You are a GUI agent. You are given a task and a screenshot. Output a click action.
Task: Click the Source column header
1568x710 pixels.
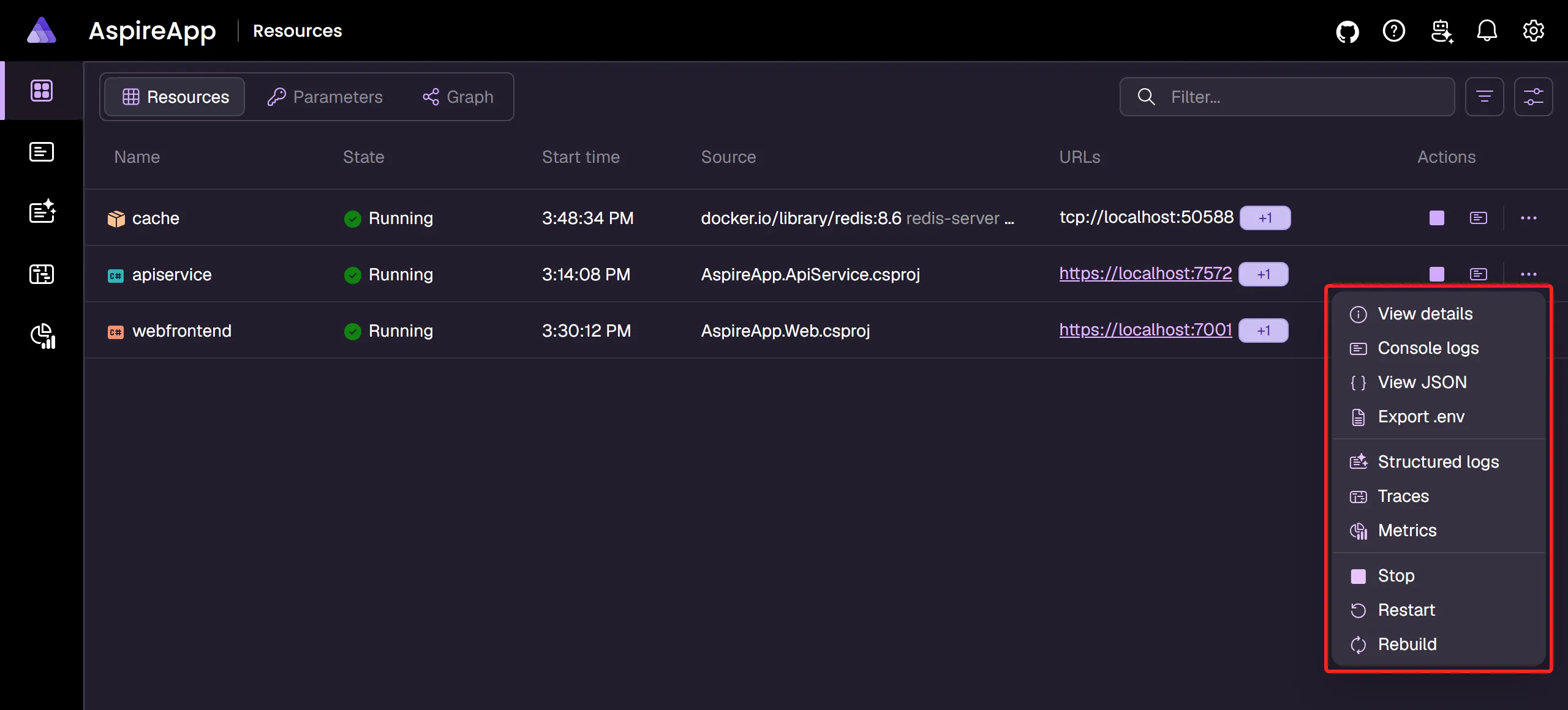(728, 157)
